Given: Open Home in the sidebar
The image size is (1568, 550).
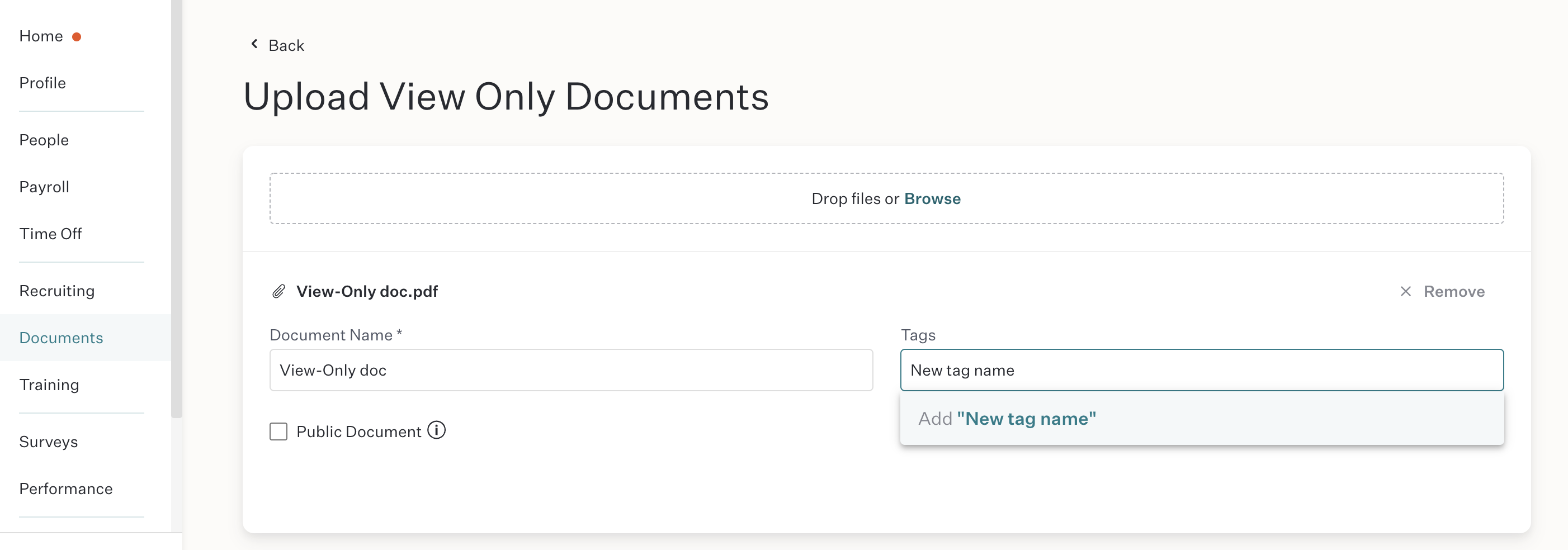Looking at the screenshot, I should 41,36.
